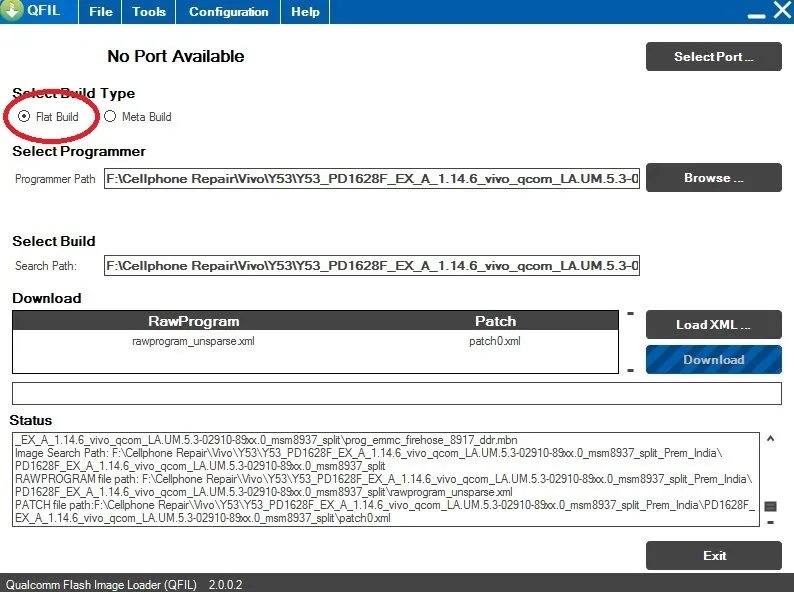
Task: Click the PATCH file path status line
Action: tap(385, 511)
